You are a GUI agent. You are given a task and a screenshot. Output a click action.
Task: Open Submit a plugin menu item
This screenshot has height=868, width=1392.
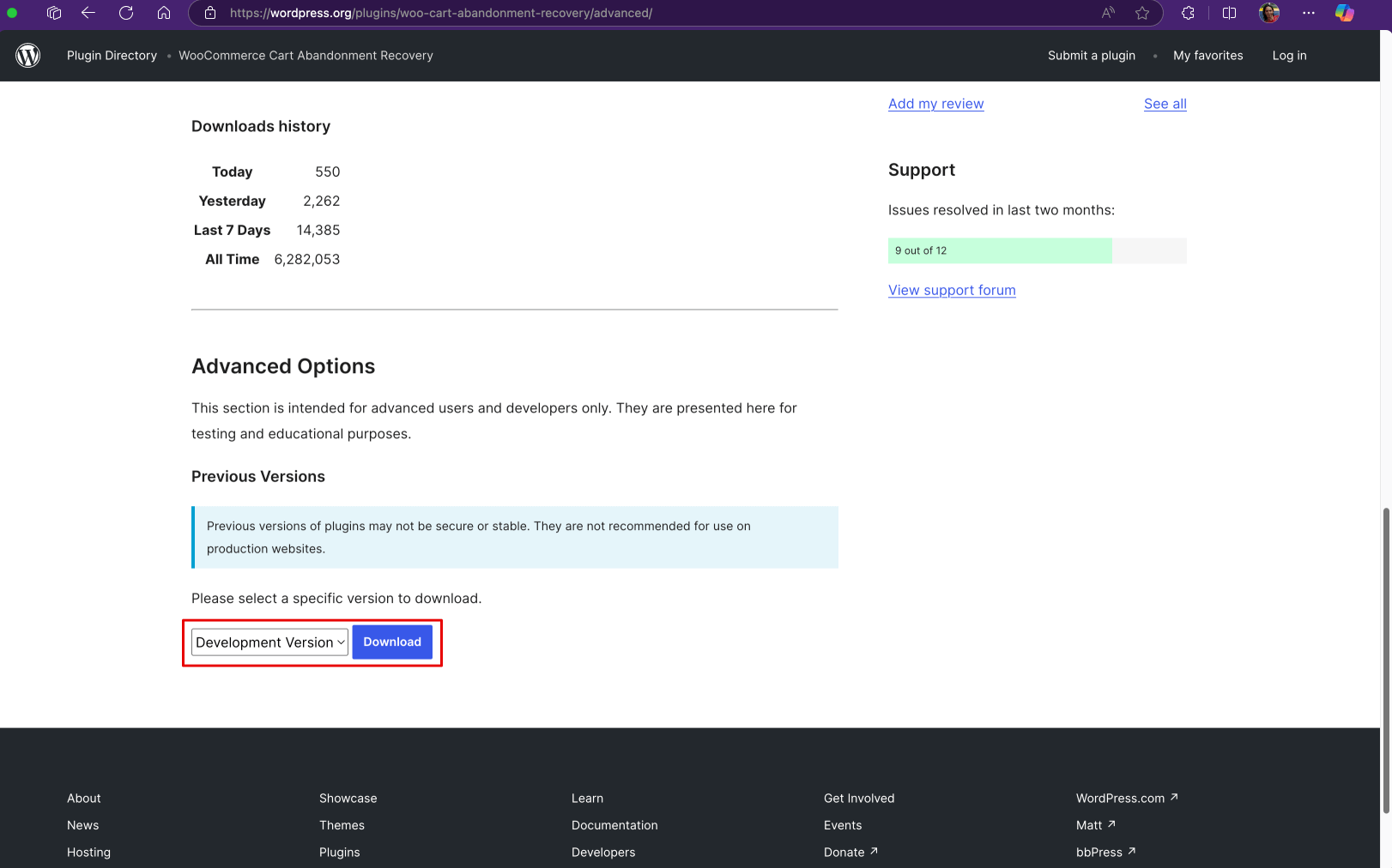pyautogui.click(x=1092, y=56)
